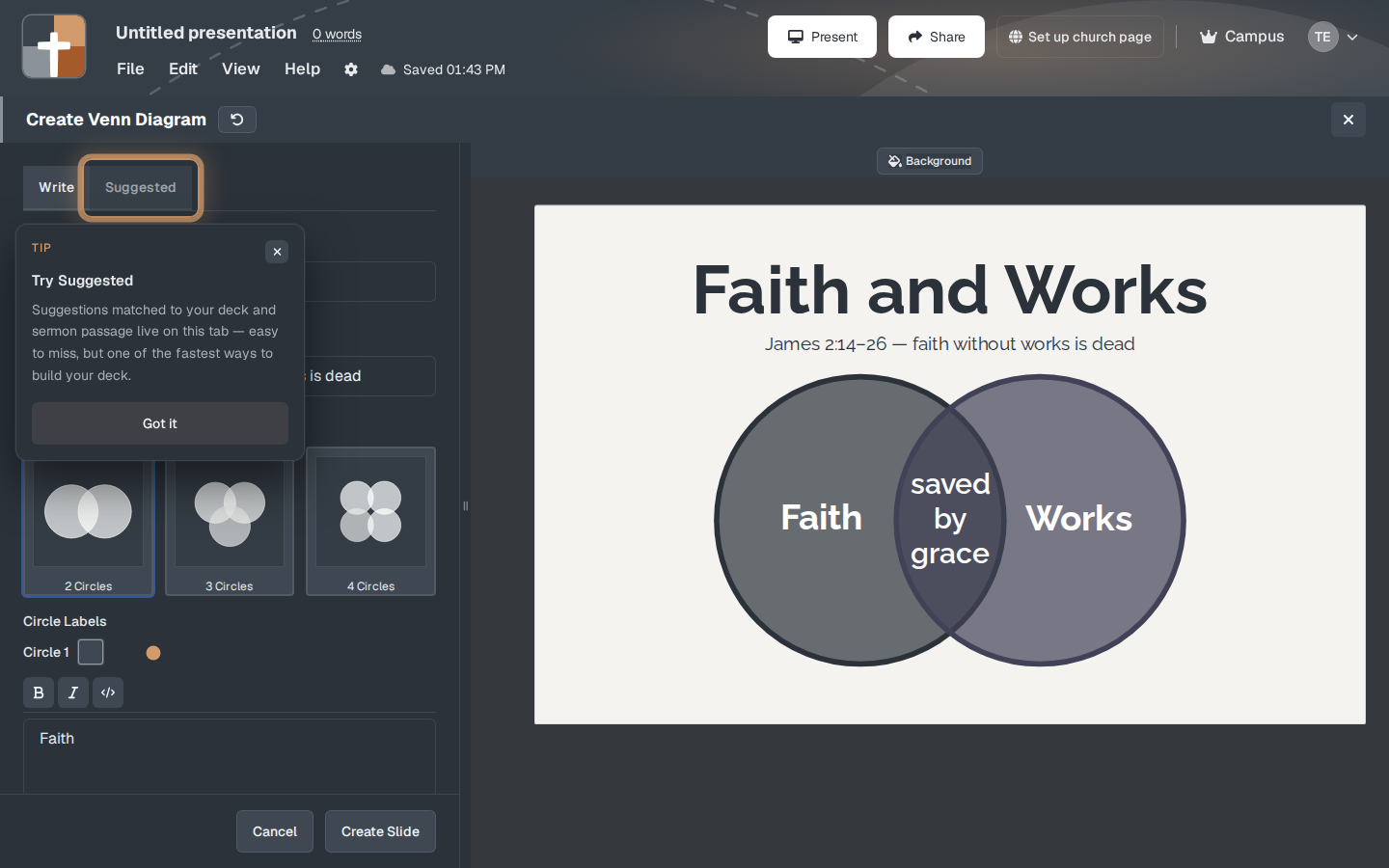The width and height of the screenshot is (1389, 868).
Task: Select the 4 Circles layout
Action: [370, 522]
